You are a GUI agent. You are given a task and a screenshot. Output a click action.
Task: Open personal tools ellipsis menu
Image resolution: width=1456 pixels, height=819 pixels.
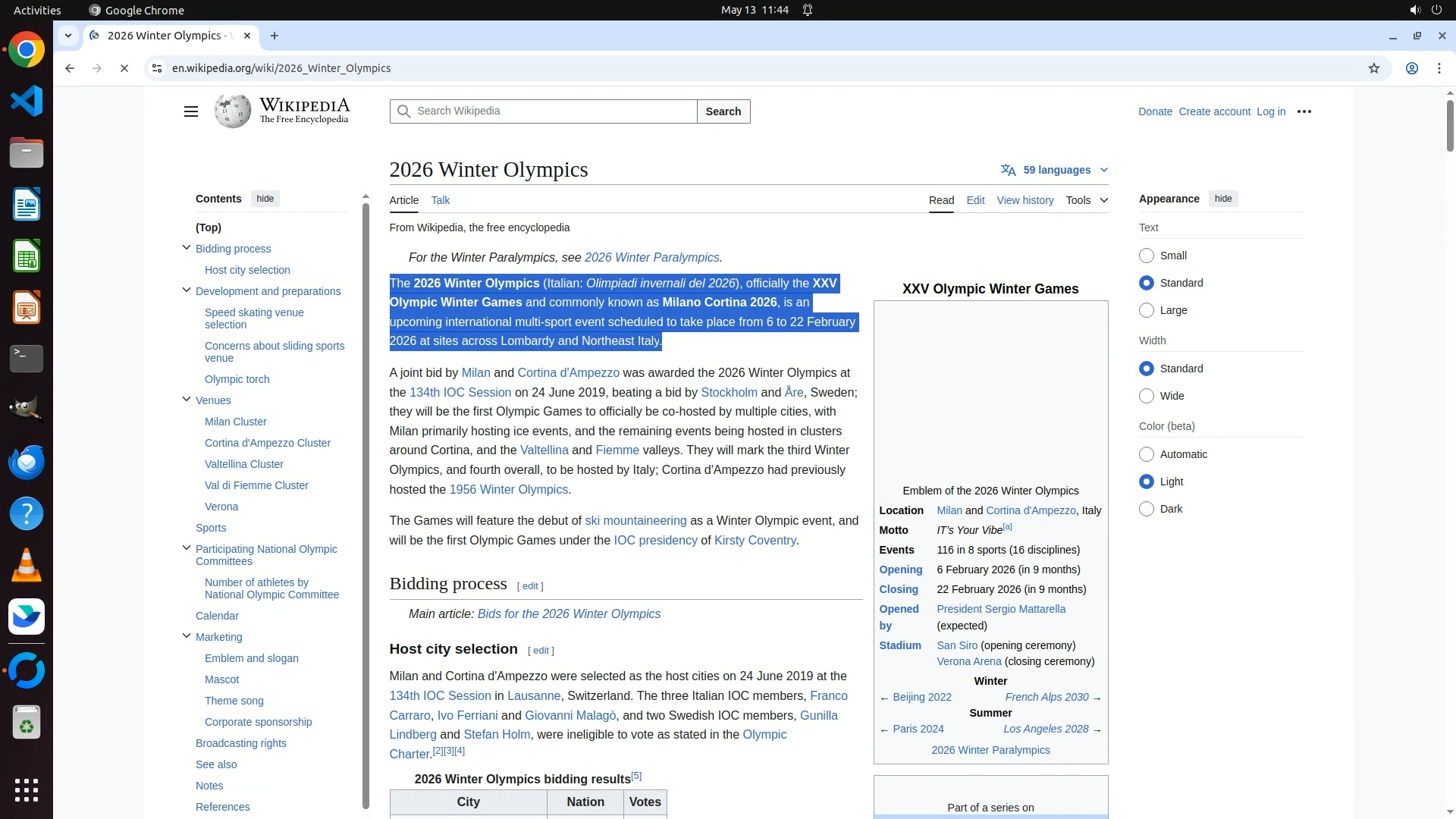[x=1304, y=111]
